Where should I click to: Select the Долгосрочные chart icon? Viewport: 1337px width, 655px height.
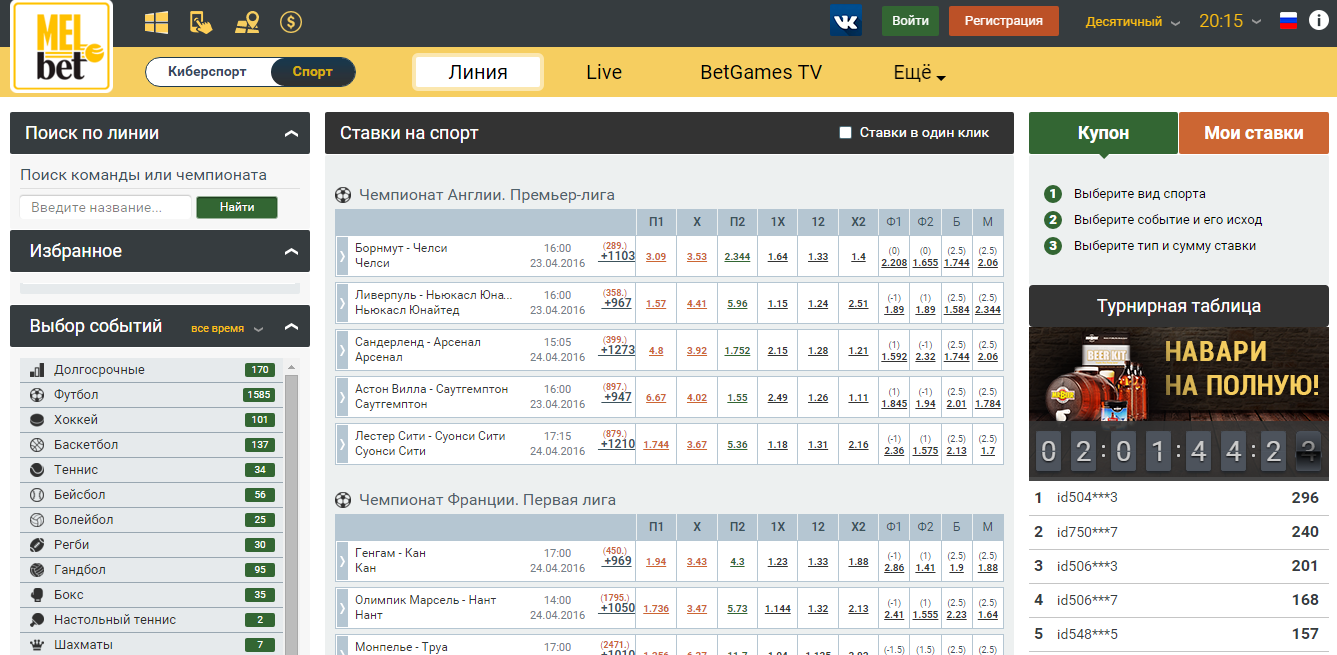pos(37,370)
